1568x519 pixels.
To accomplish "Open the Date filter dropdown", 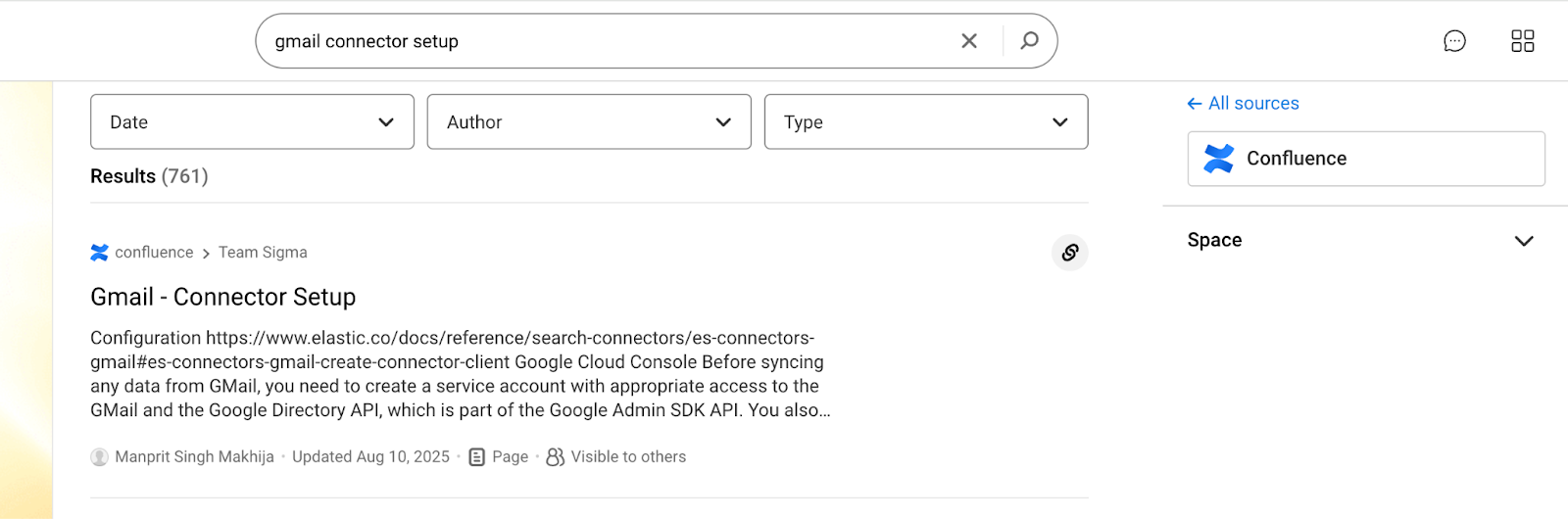I will click(252, 122).
